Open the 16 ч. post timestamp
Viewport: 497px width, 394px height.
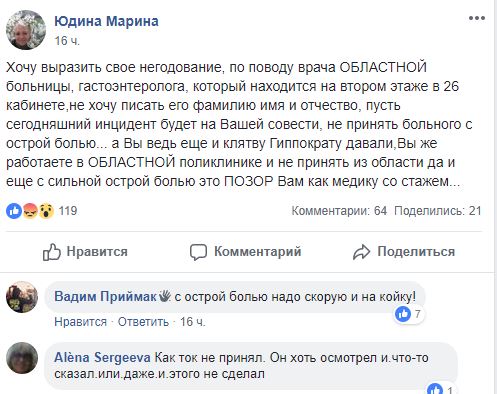click(x=67, y=41)
